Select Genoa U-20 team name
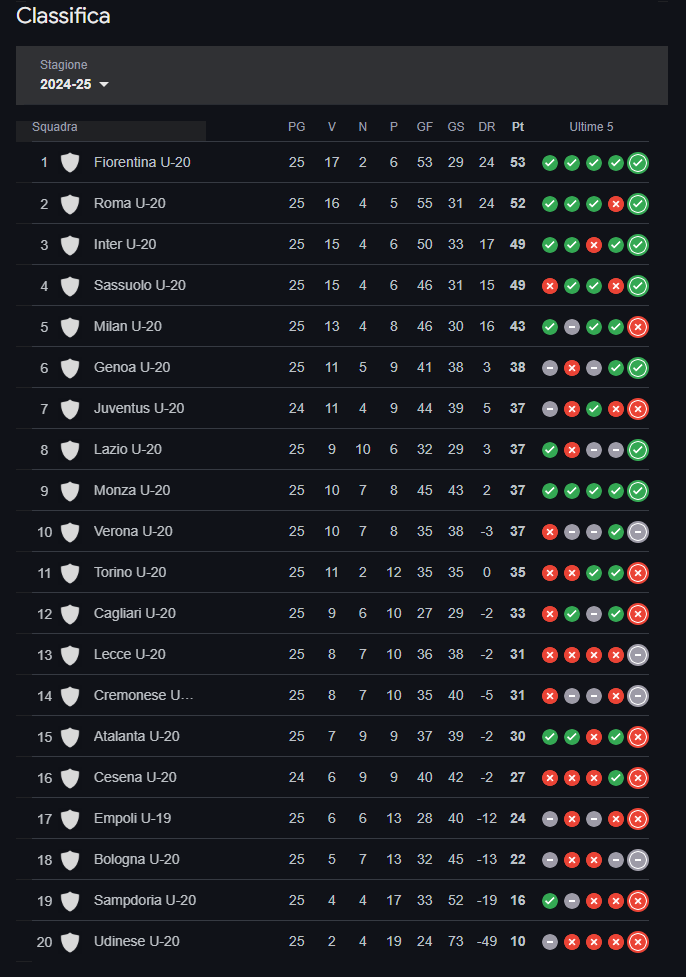Viewport: 686px width, 977px height. 132,367
